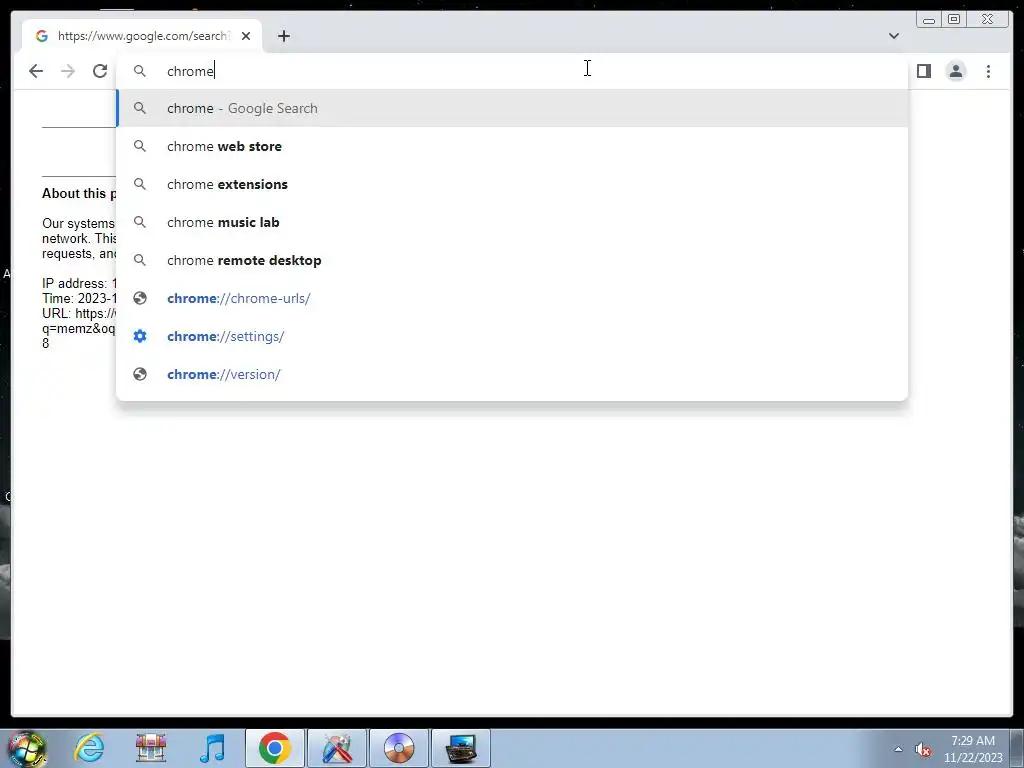Open the Windows Start orb
The width and height of the screenshot is (1024, 768).
[26, 748]
